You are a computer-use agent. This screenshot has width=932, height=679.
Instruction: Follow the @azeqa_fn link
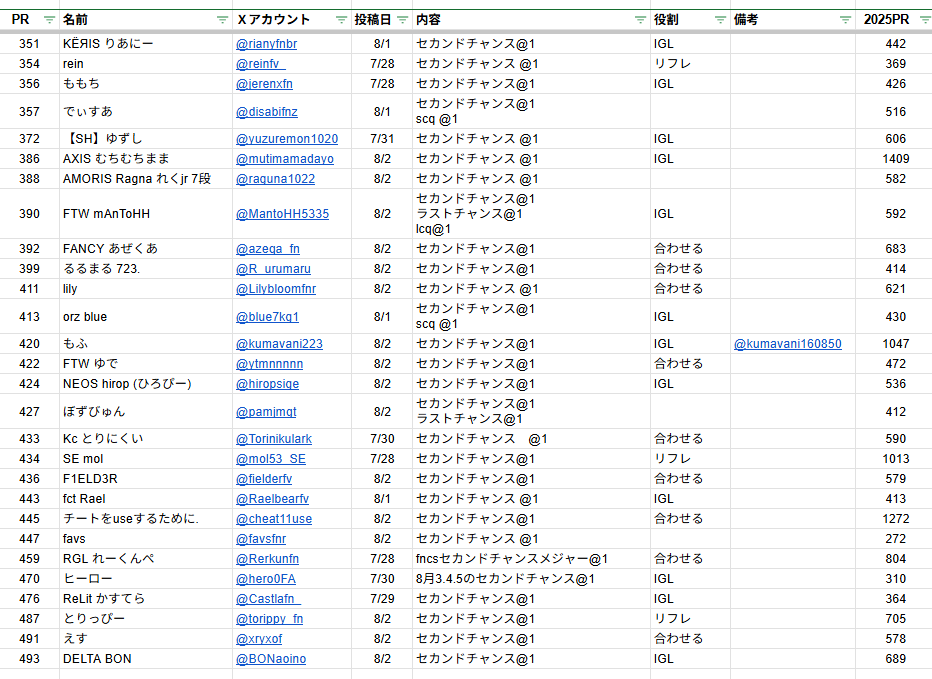tap(267, 249)
